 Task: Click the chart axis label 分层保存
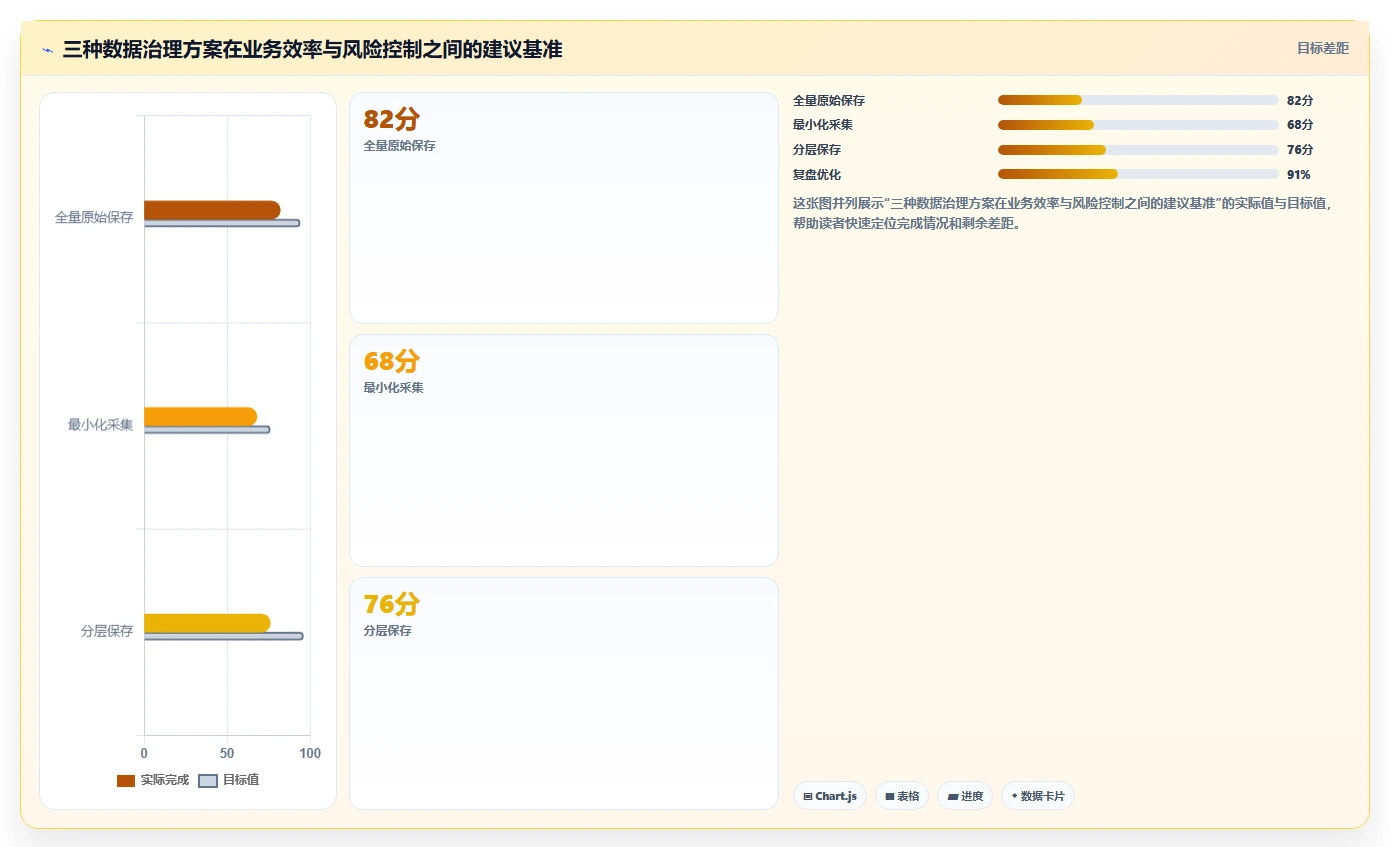coord(107,631)
